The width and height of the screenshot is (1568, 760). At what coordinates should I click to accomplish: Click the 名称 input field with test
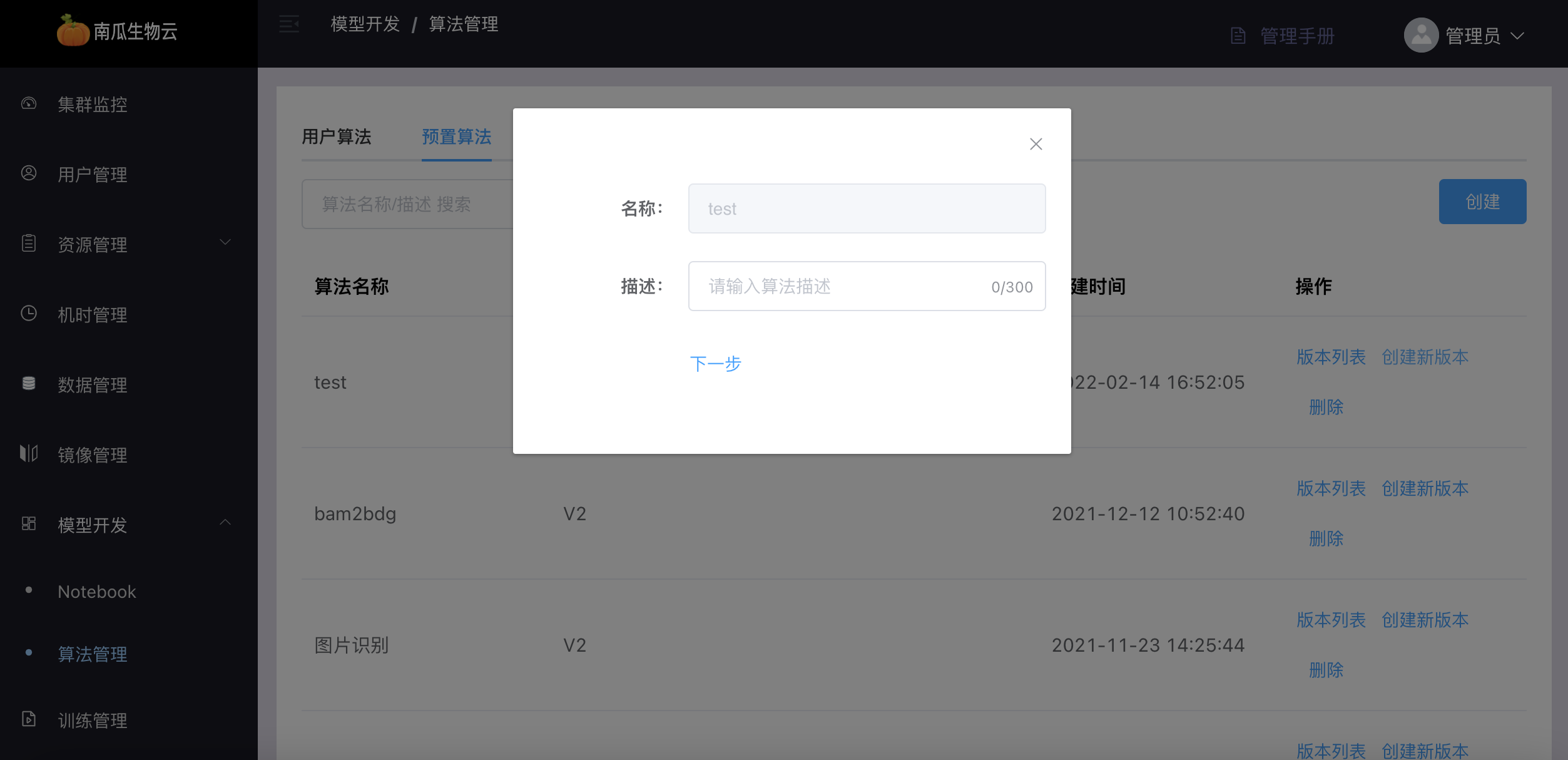tap(867, 208)
